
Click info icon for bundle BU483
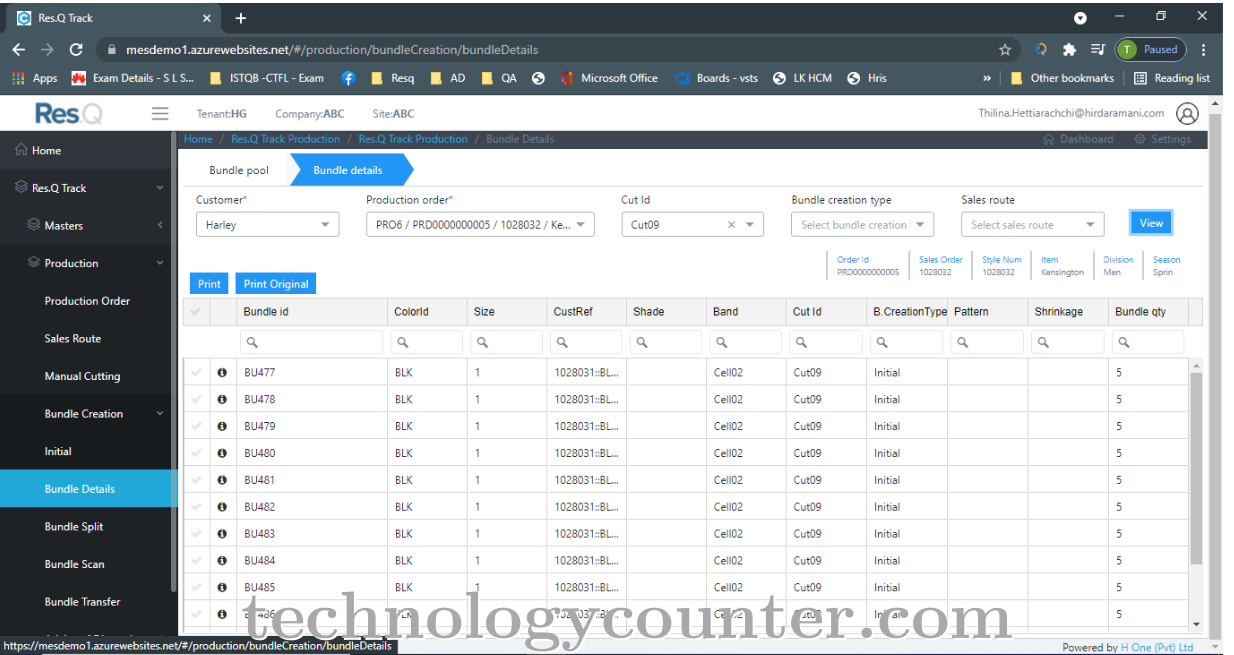click(x=222, y=535)
